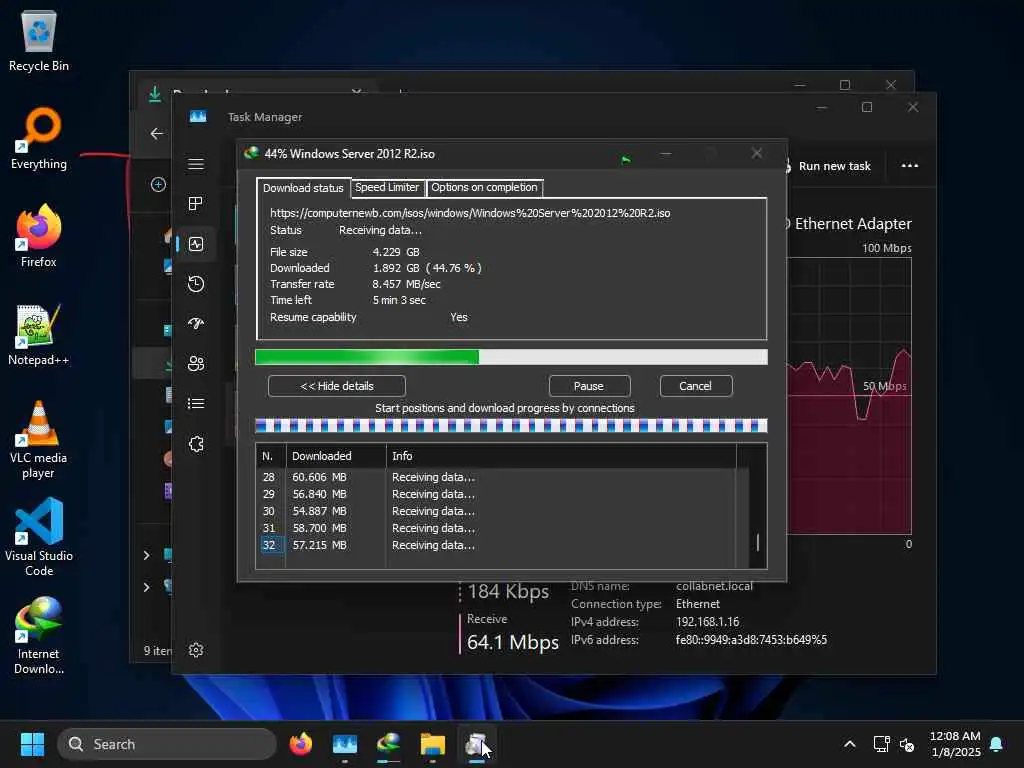Open Task Manager more options ellipsis

coord(910,166)
